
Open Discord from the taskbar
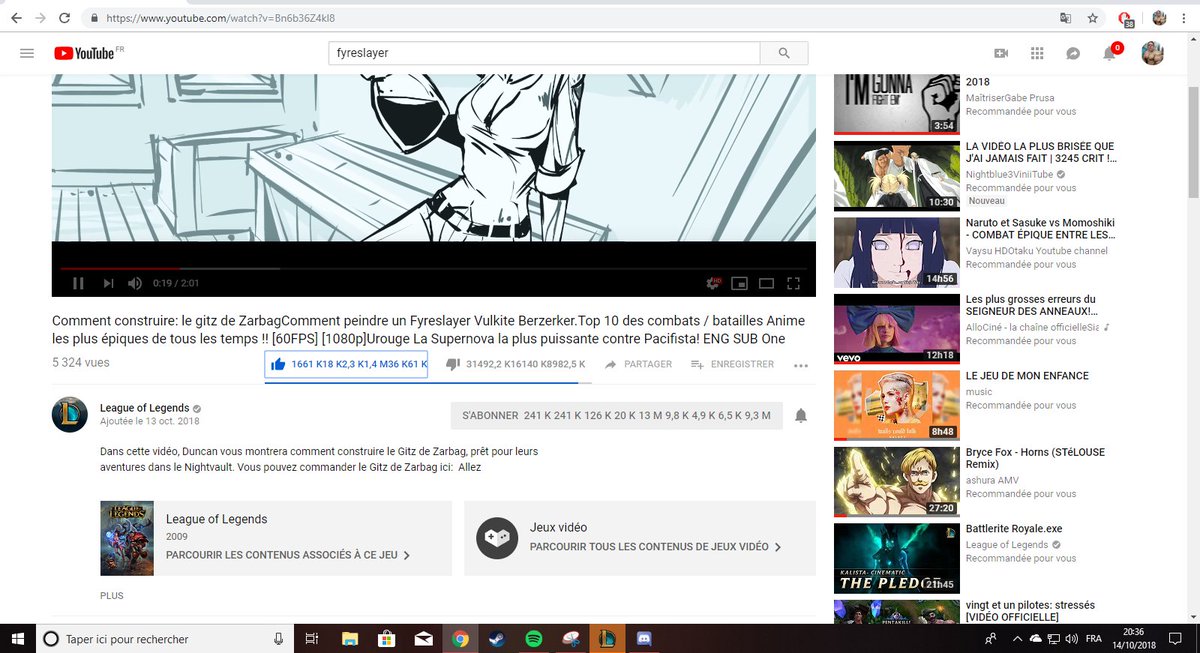point(644,638)
